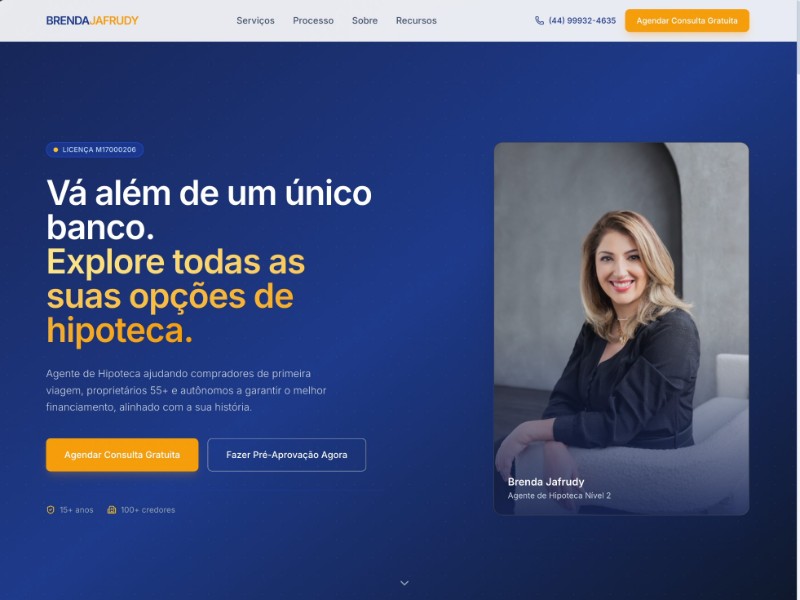The height and width of the screenshot is (600, 800).
Task: Click the Brenda Jafrudy name caption
Action: coord(546,482)
